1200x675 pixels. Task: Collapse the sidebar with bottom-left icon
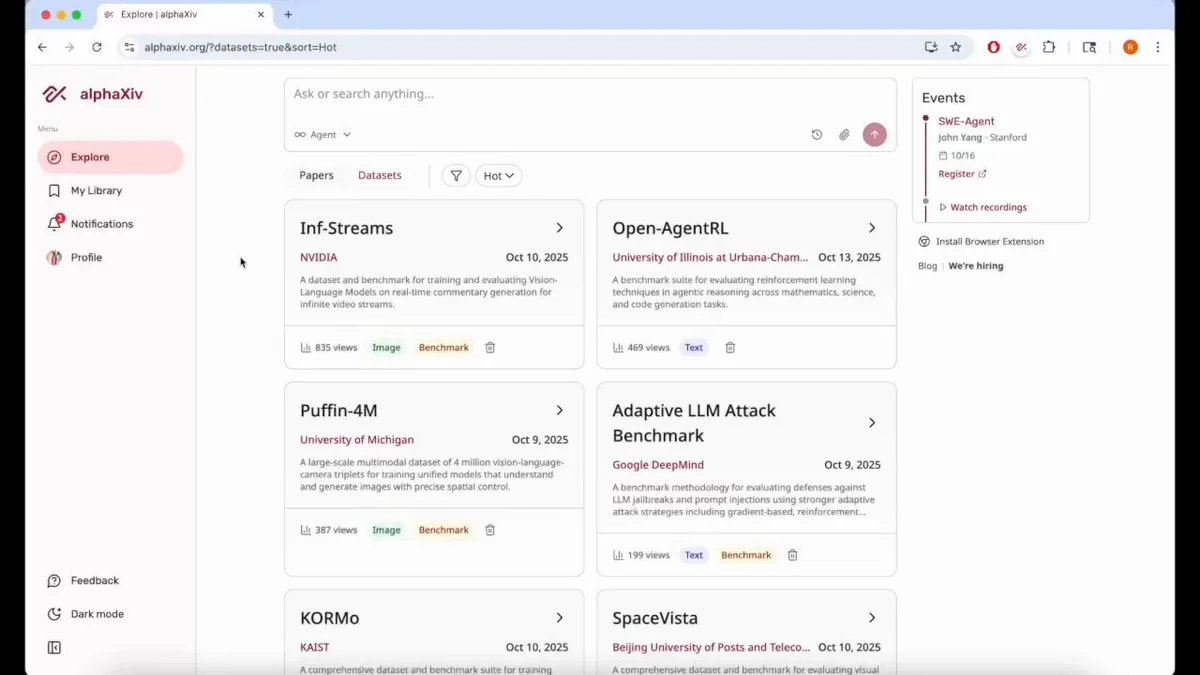coord(55,647)
